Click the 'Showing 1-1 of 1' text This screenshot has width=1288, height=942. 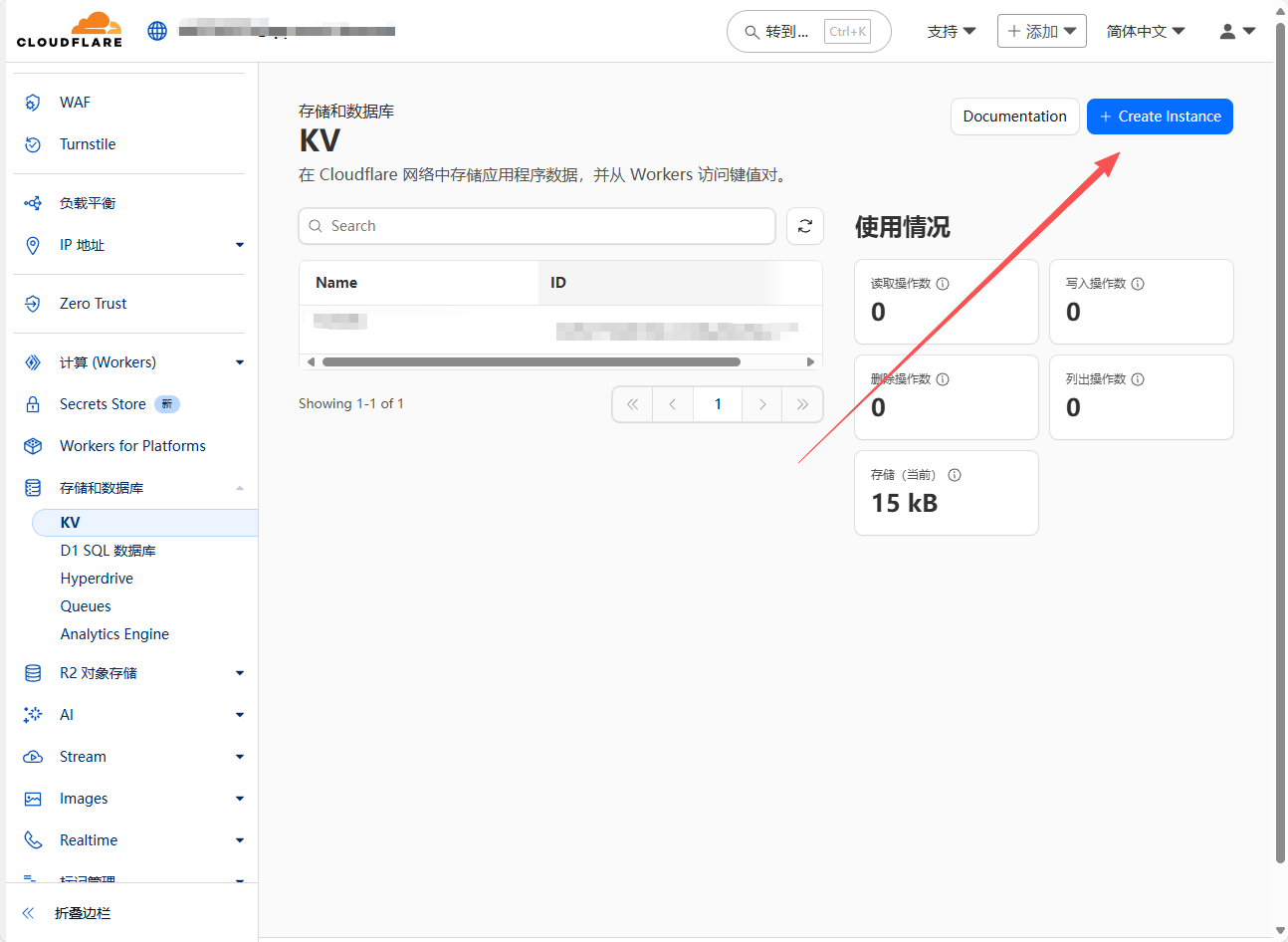351,404
